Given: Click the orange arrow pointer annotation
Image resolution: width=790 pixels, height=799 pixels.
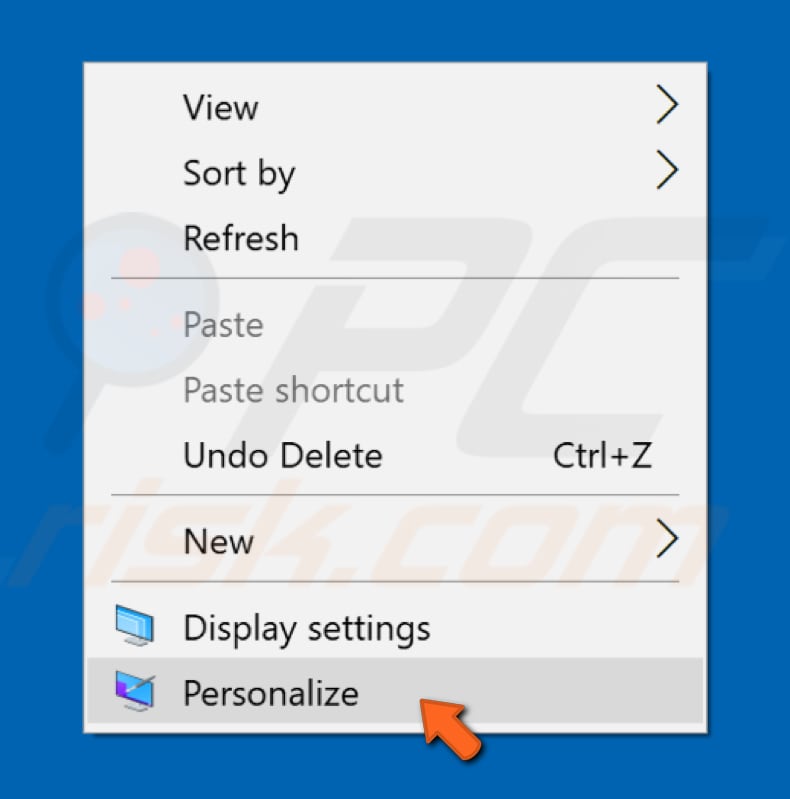Looking at the screenshot, I should point(450,731).
